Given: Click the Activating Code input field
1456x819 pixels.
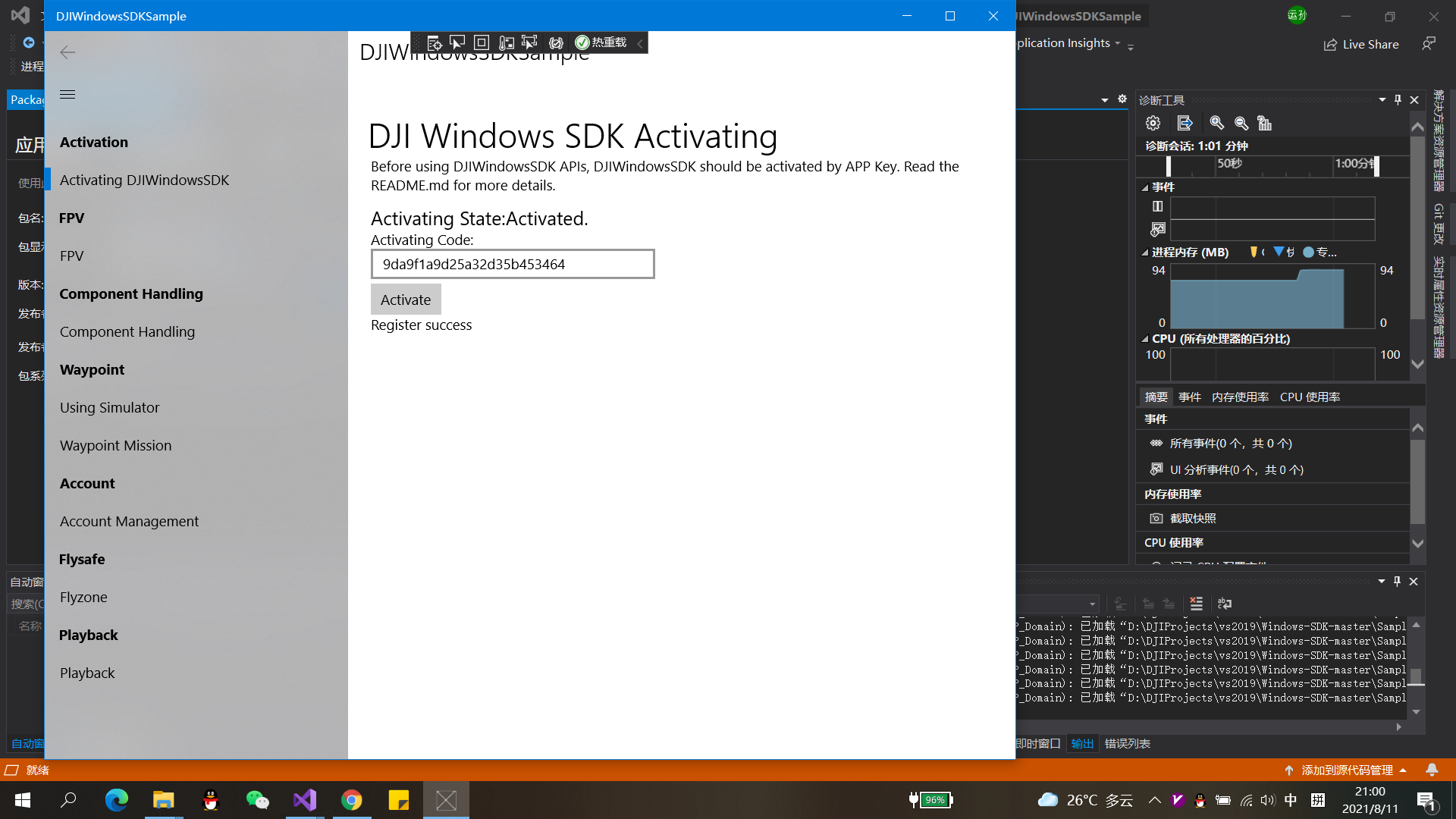Looking at the screenshot, I should [x=512, y=264].
